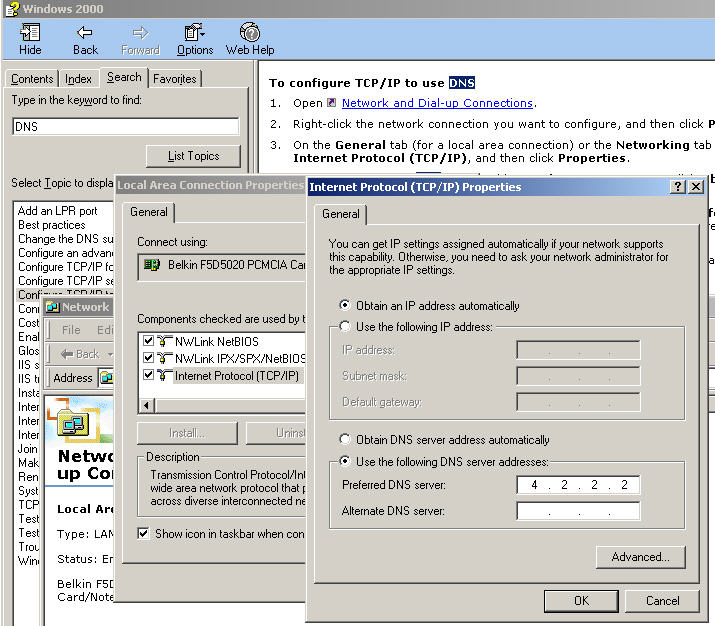This screenshot has width=715, height=626.
Task: Open Web Help from the toolbar
Action: 249,39
